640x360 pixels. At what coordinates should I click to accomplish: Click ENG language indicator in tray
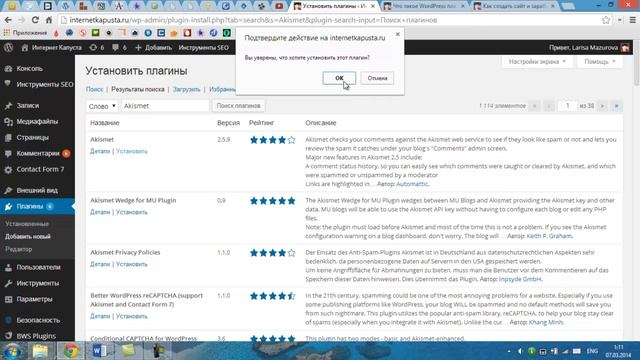click(x=592, y=351)
